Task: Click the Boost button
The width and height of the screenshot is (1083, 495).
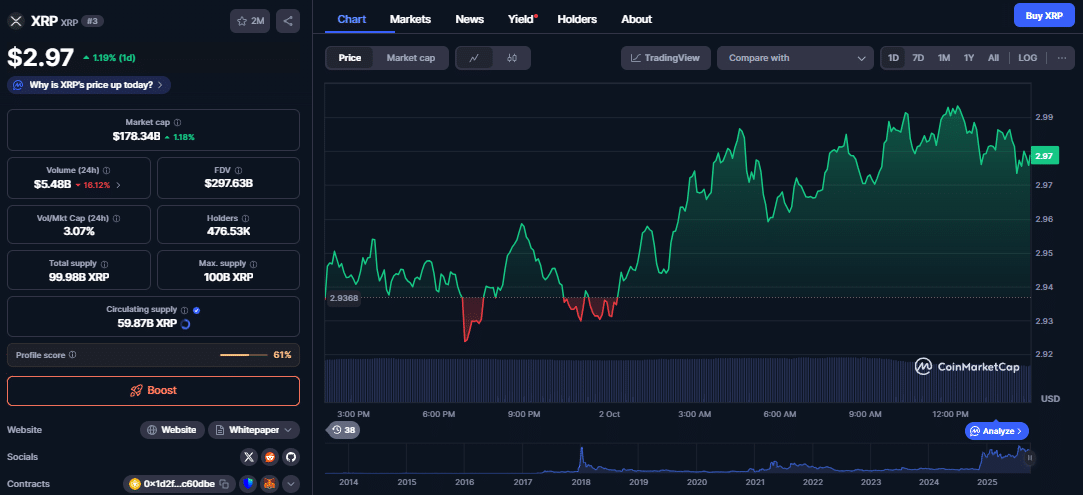Action: tap(153, 391)
